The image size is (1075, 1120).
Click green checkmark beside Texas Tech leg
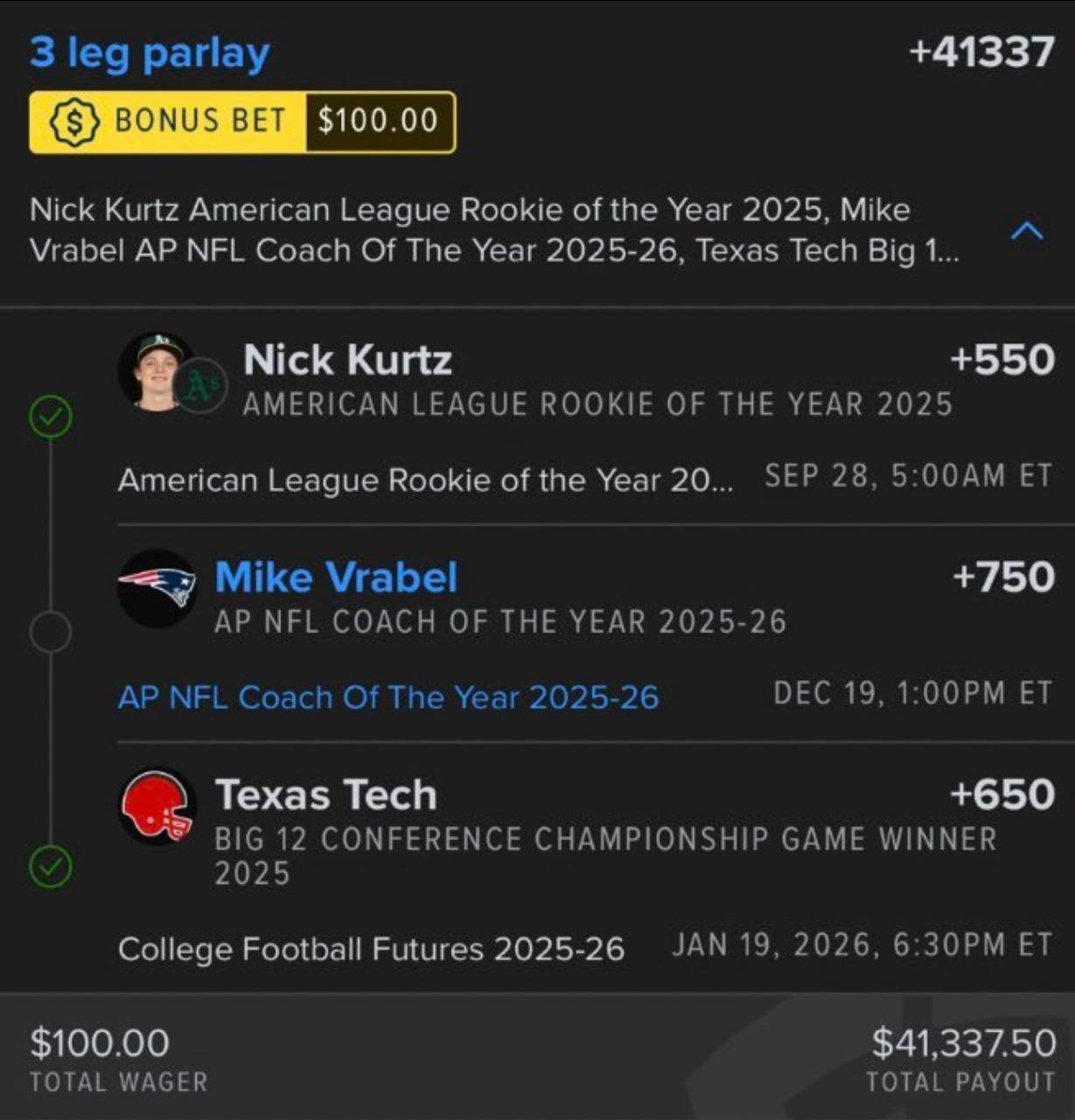point(51,867)
